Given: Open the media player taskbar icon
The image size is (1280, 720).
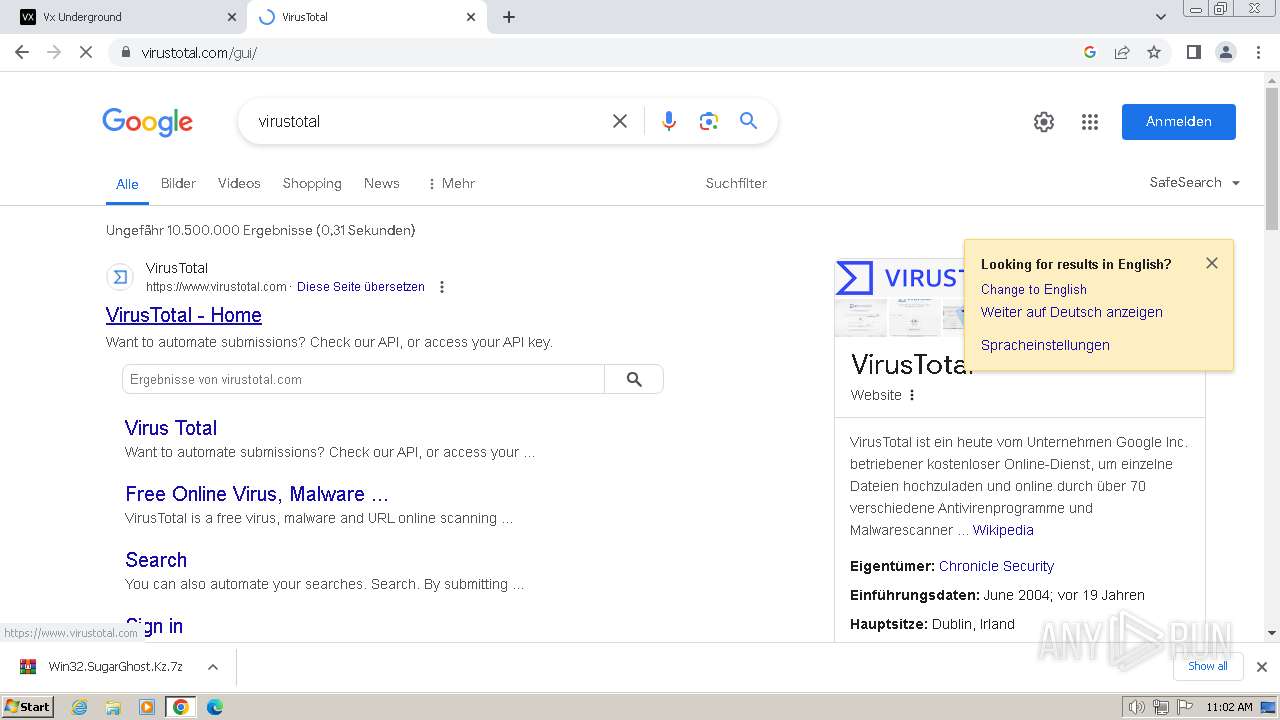Looking at the screenshot, I should point(147,707).
